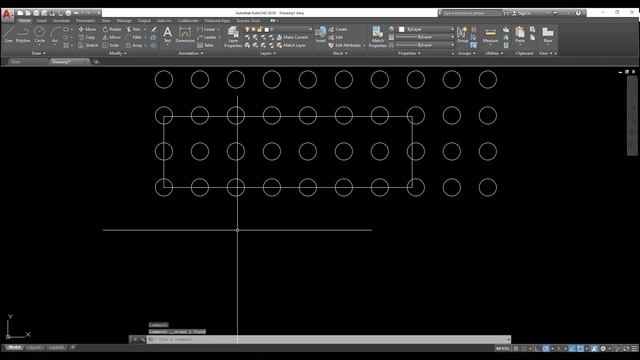Open Layer Properties manager
640x360 pixels.
[233, 37]
